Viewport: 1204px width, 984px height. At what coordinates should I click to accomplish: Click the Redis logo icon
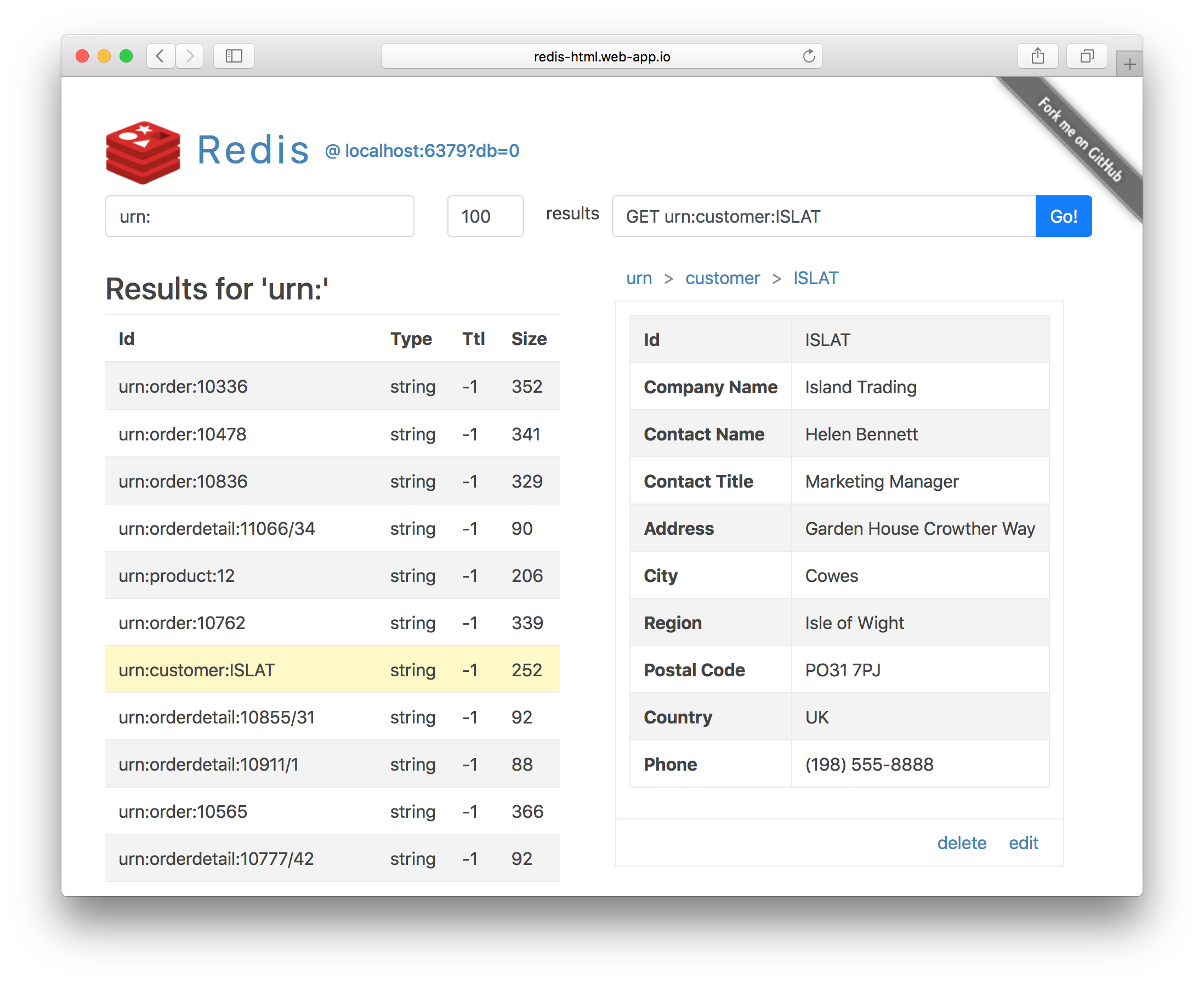(x=143, y=152)
